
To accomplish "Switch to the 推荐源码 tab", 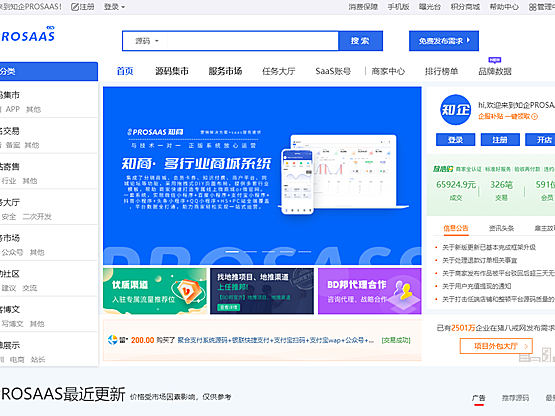I will coord(515,398).
